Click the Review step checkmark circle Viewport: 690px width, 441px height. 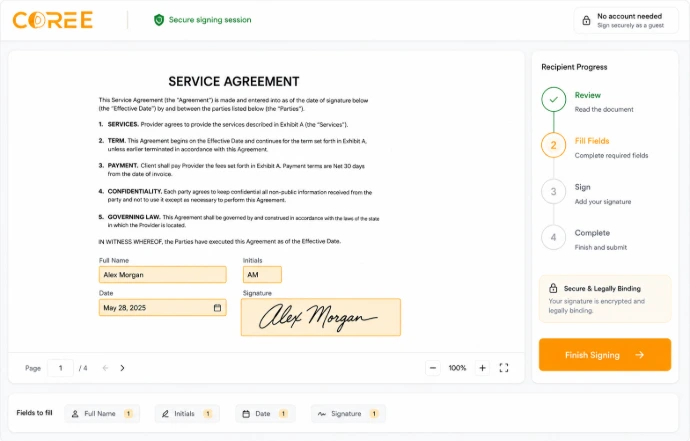click(x=554, y=99)
